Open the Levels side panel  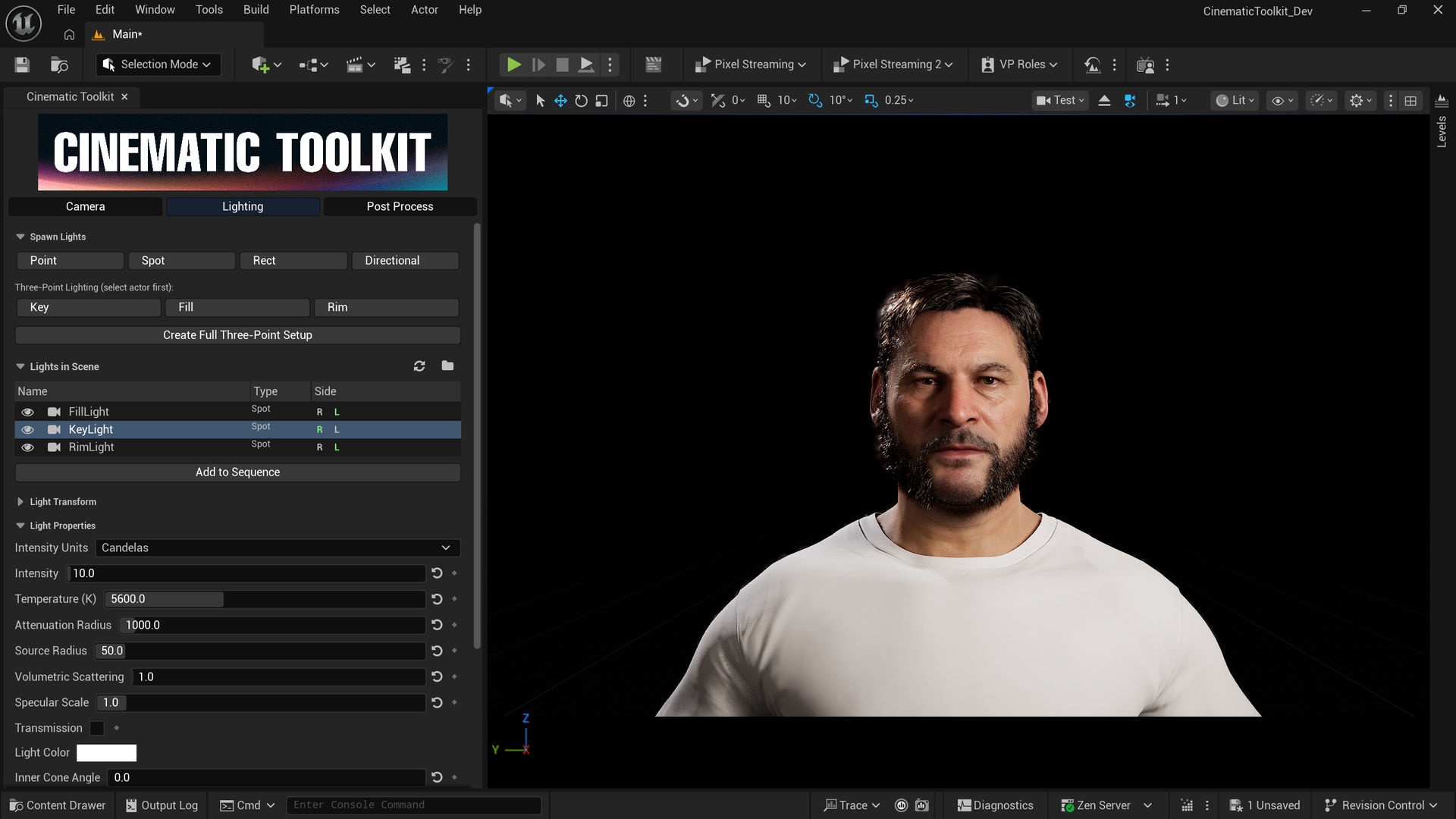[x=1442, y=121]
